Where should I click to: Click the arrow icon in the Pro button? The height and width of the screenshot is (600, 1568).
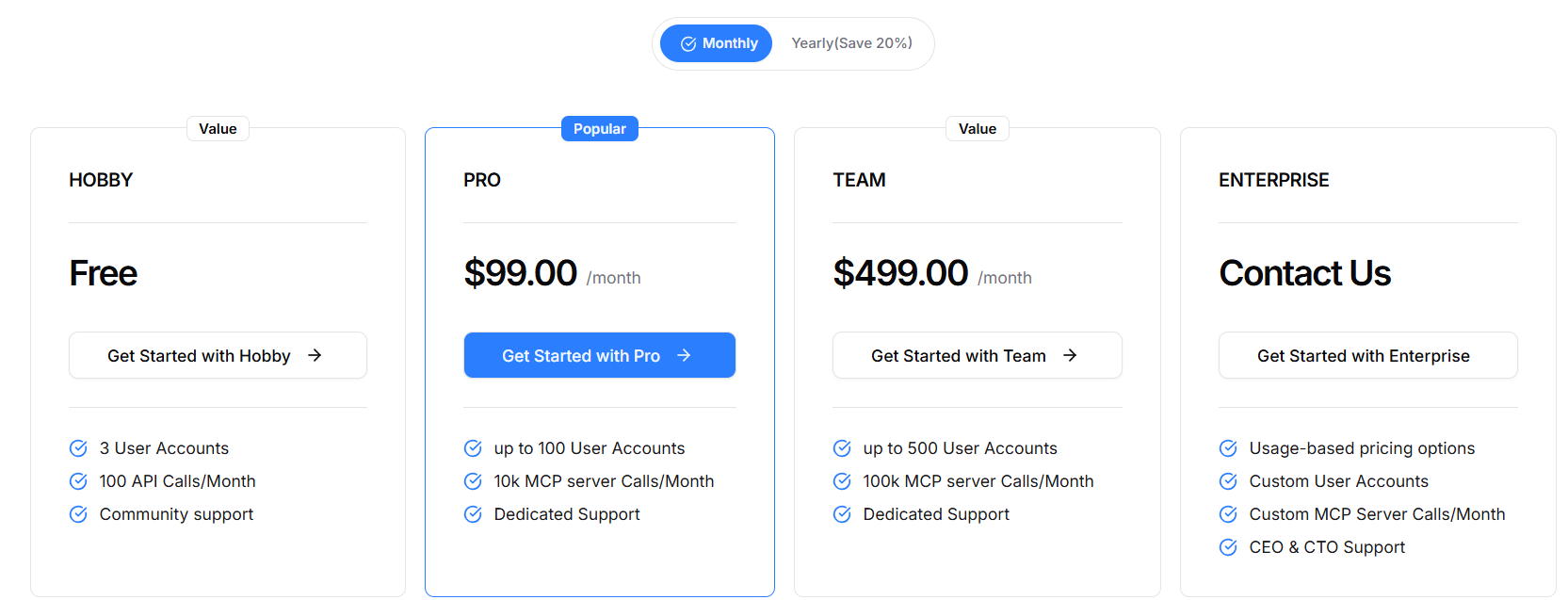(x=684, y=355)
